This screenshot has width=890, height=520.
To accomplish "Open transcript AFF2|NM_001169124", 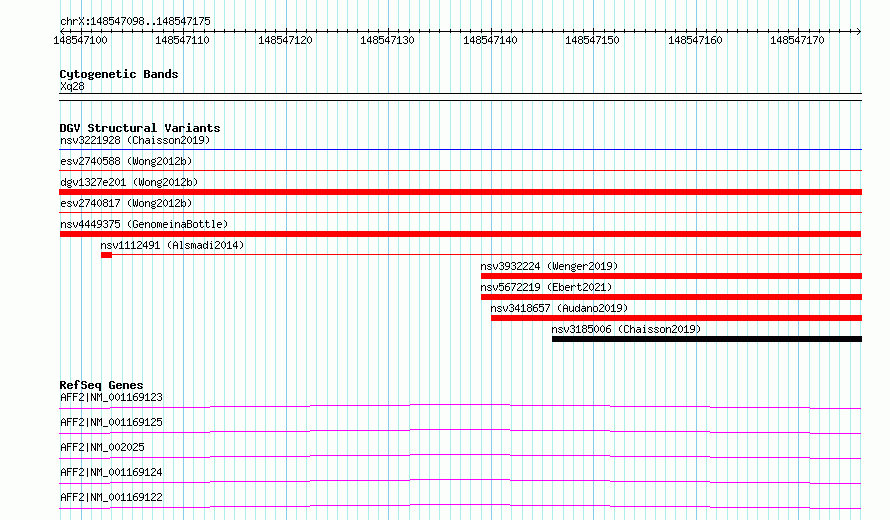I will tap(111, 472).
